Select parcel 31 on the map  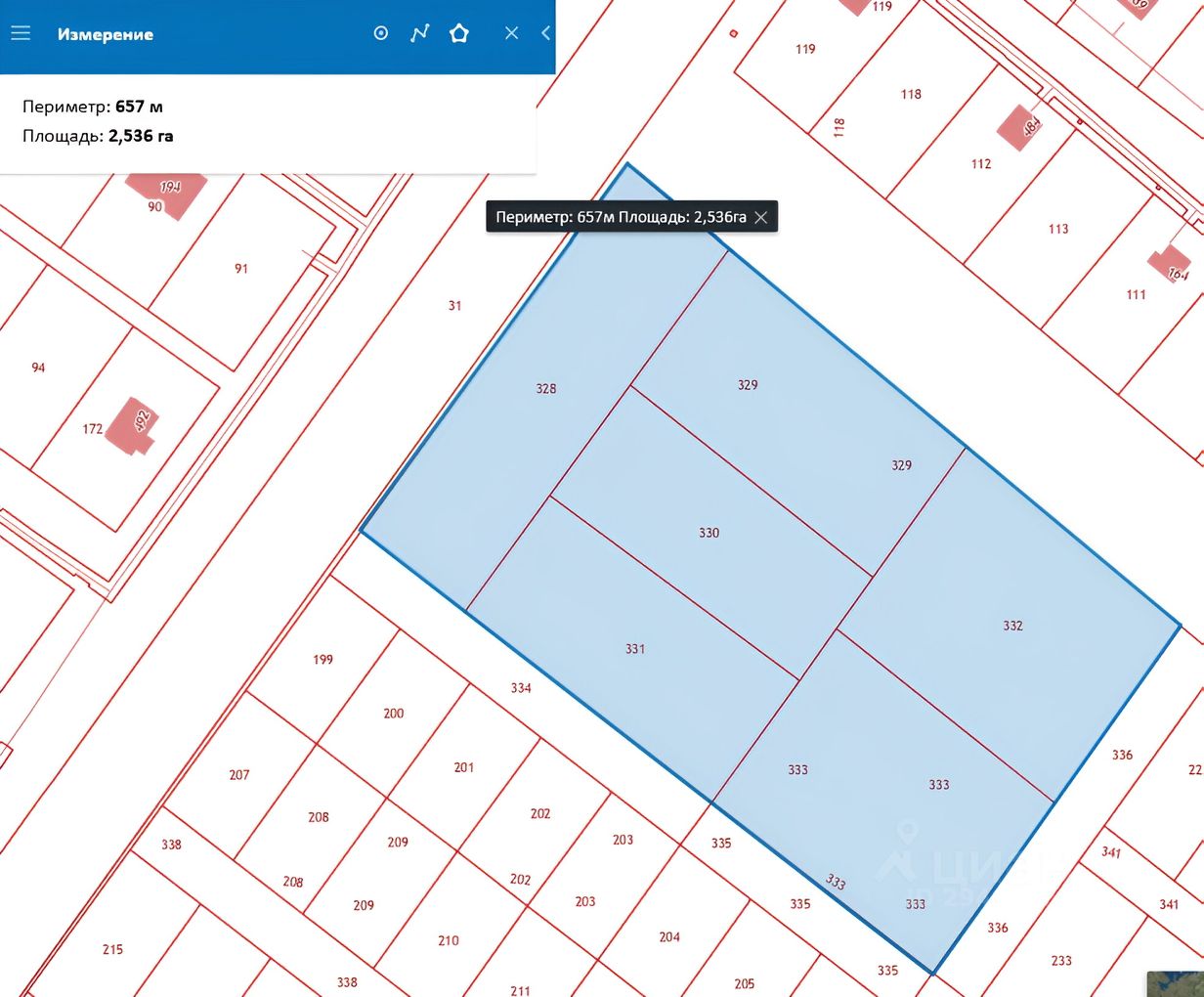click(x=454, y=305)
